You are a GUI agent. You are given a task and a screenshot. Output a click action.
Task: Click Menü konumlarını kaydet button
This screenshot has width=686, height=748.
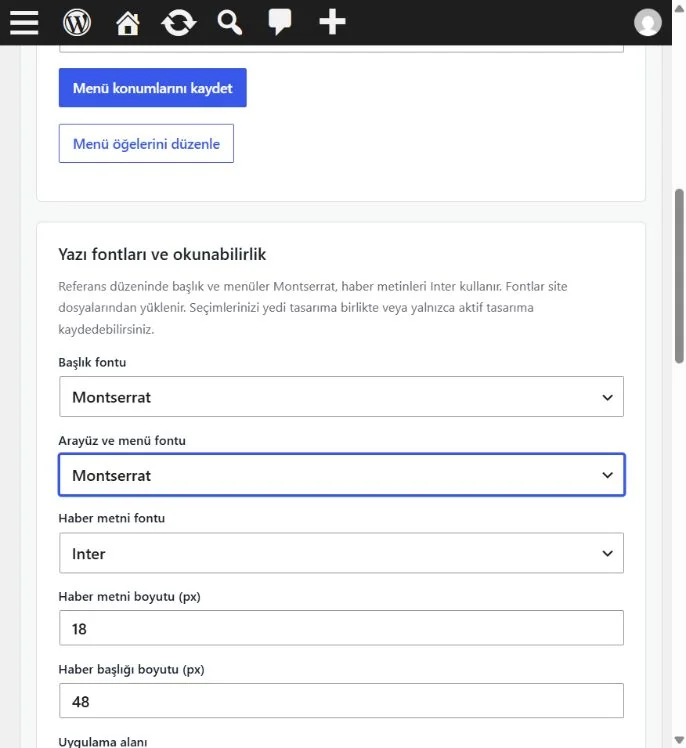pyautogui.click(x=153, y=88)
